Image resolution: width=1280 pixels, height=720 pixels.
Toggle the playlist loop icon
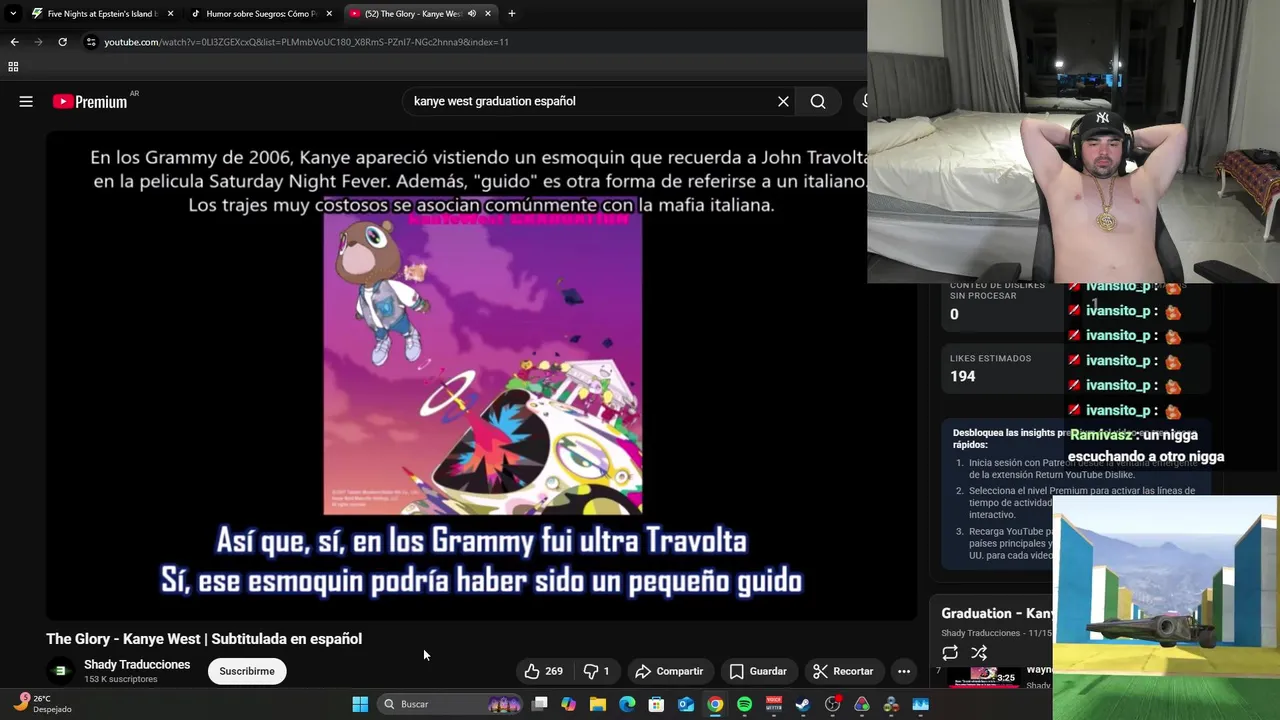(950, 653)
